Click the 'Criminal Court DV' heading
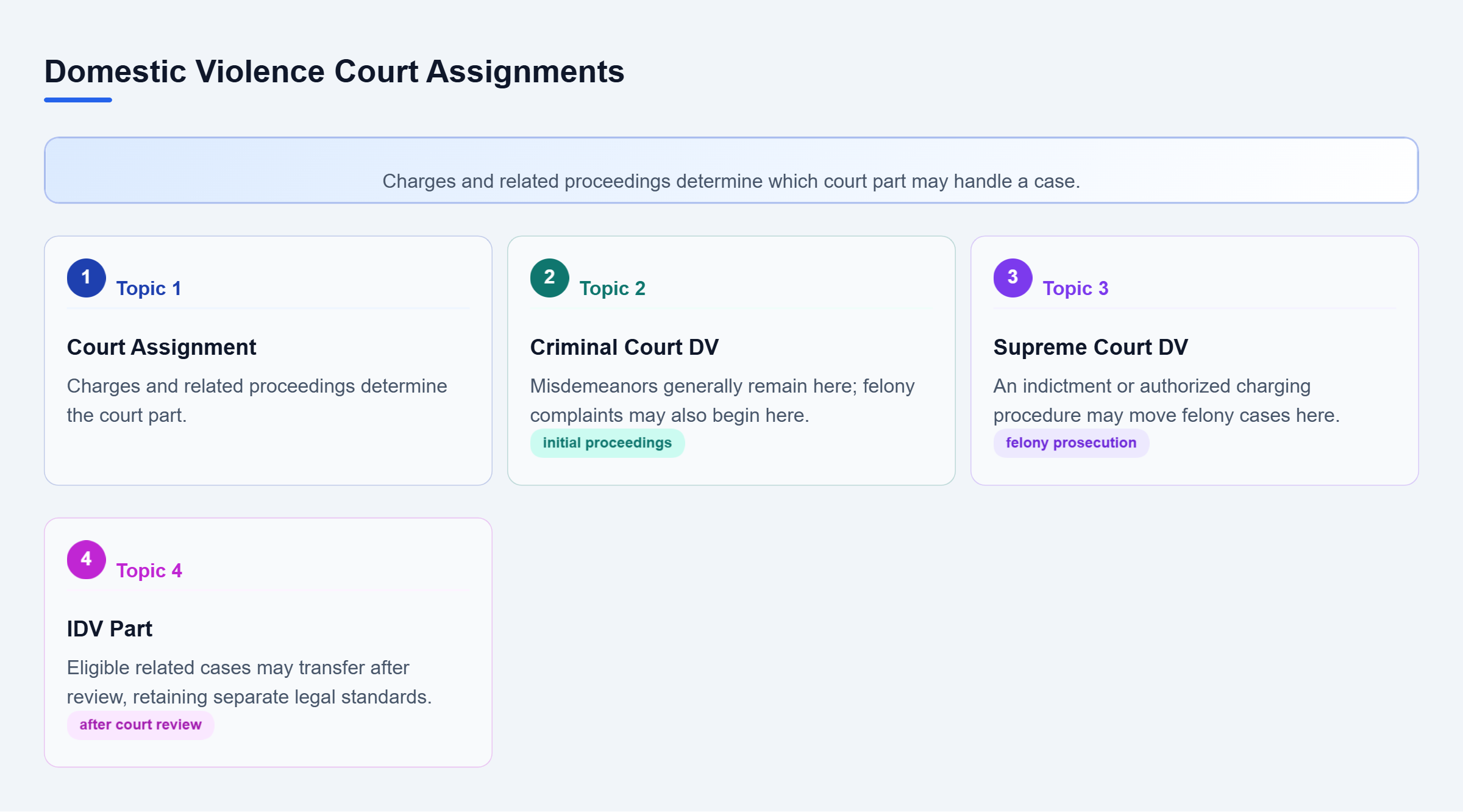The height and width of the screenshot is (812, 1463). point(624,347)
